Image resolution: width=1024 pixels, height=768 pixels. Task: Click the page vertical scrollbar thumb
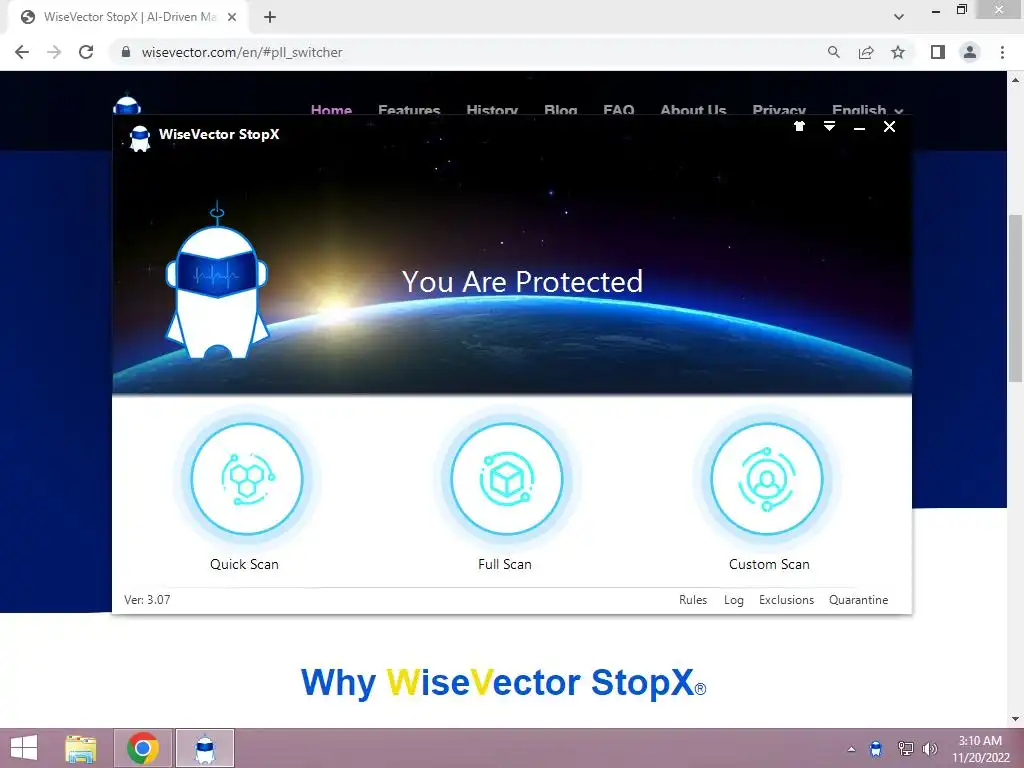tap(1015, 298)
